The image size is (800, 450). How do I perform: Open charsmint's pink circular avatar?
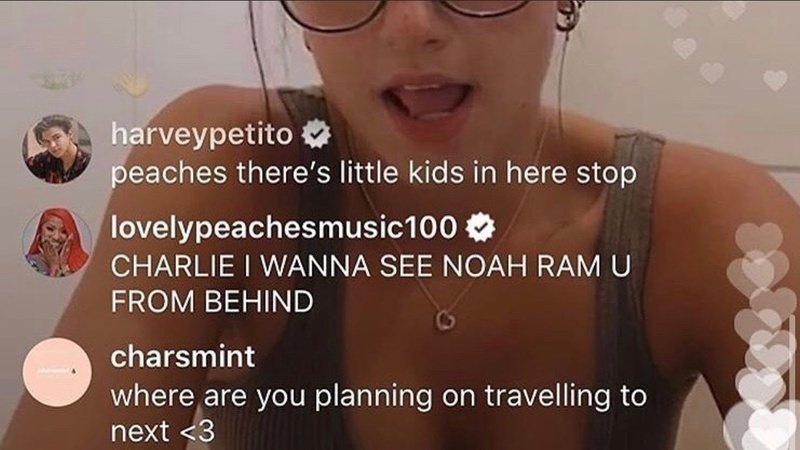[57, 372]
